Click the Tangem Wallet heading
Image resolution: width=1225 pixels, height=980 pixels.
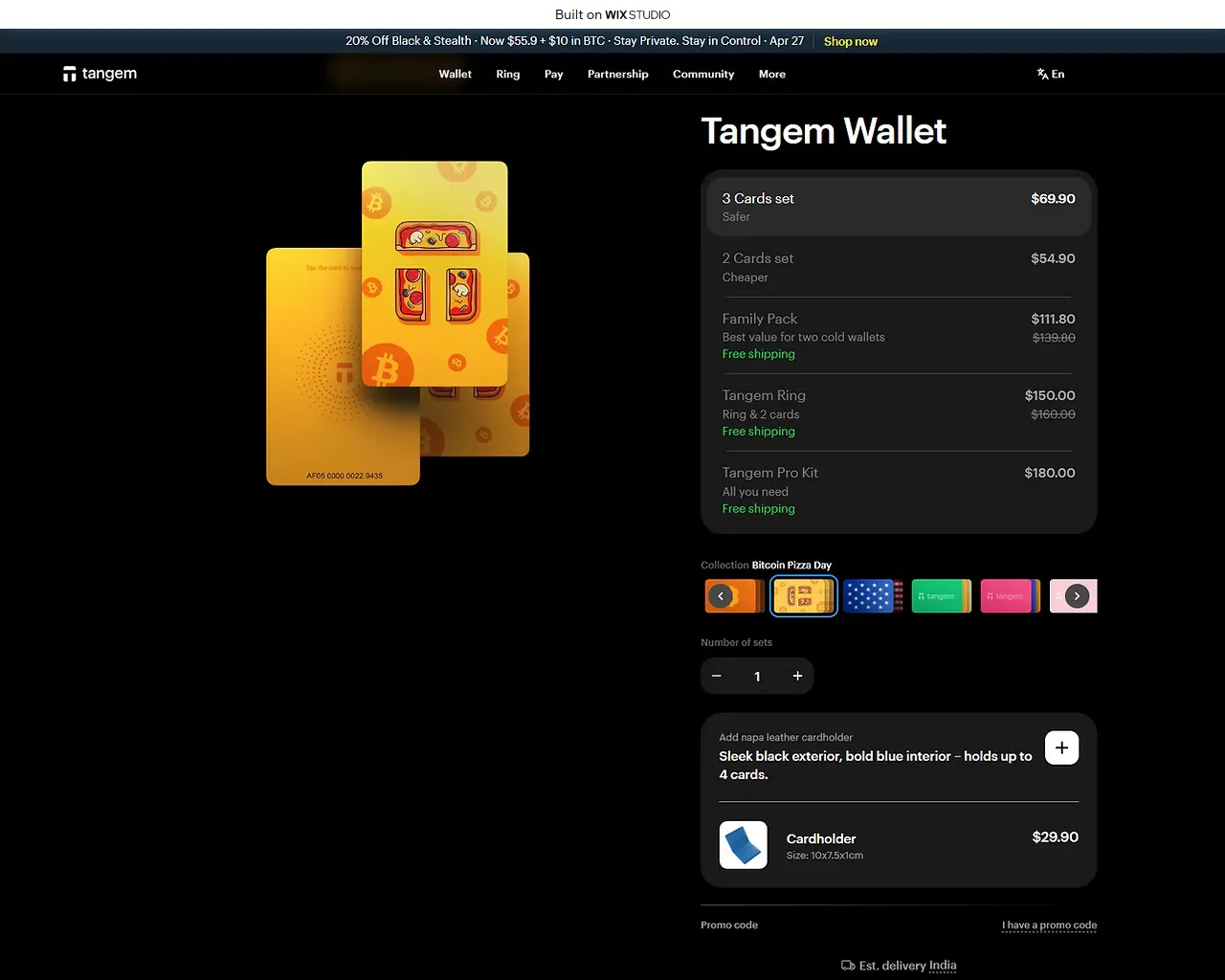823,131
